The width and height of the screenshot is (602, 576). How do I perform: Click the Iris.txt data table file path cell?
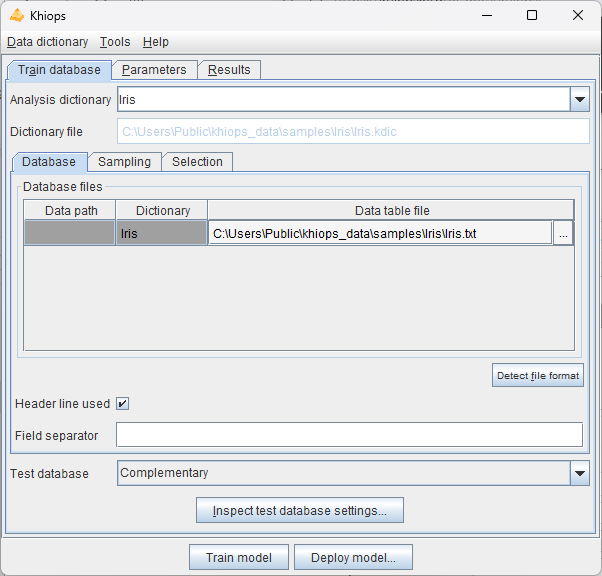point(380,233)
